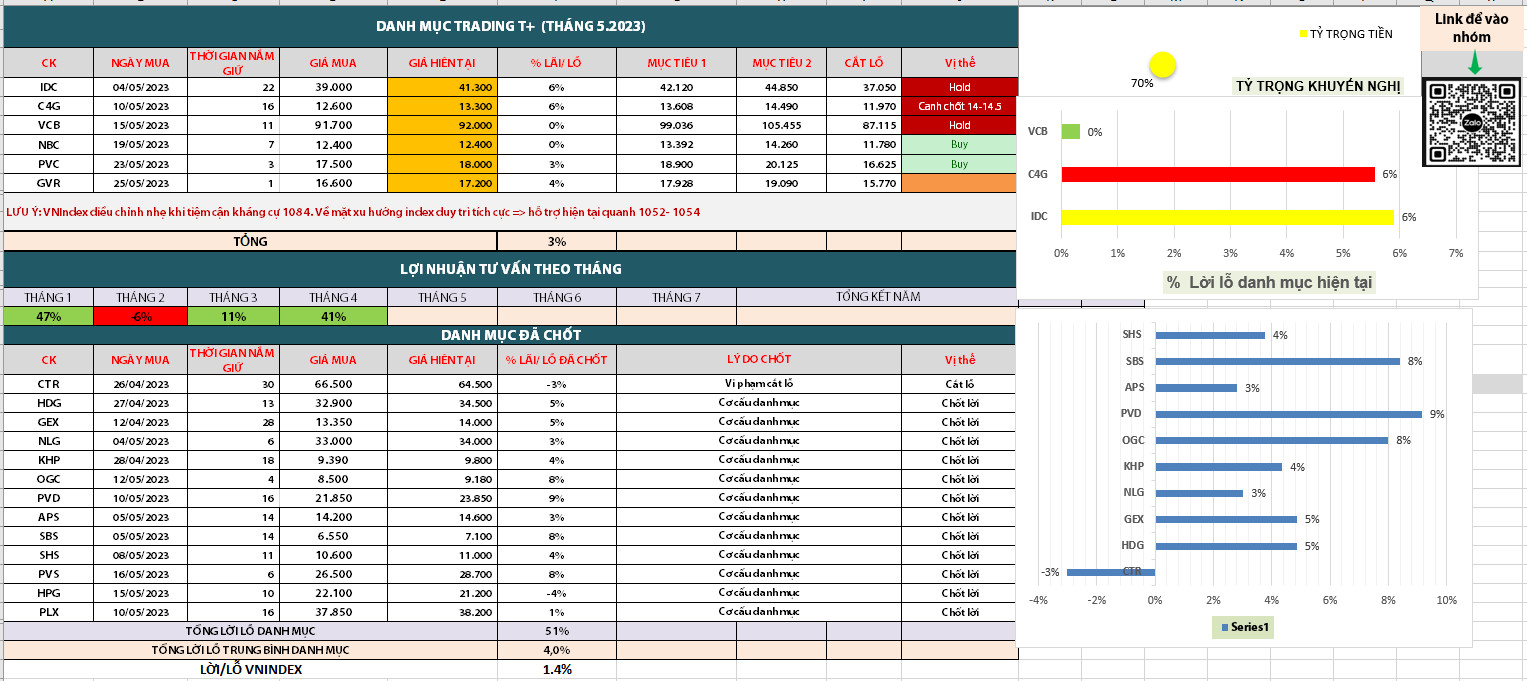
Task: Click the QR code image for Zalo group
Action: click(x=1473, y=123)
